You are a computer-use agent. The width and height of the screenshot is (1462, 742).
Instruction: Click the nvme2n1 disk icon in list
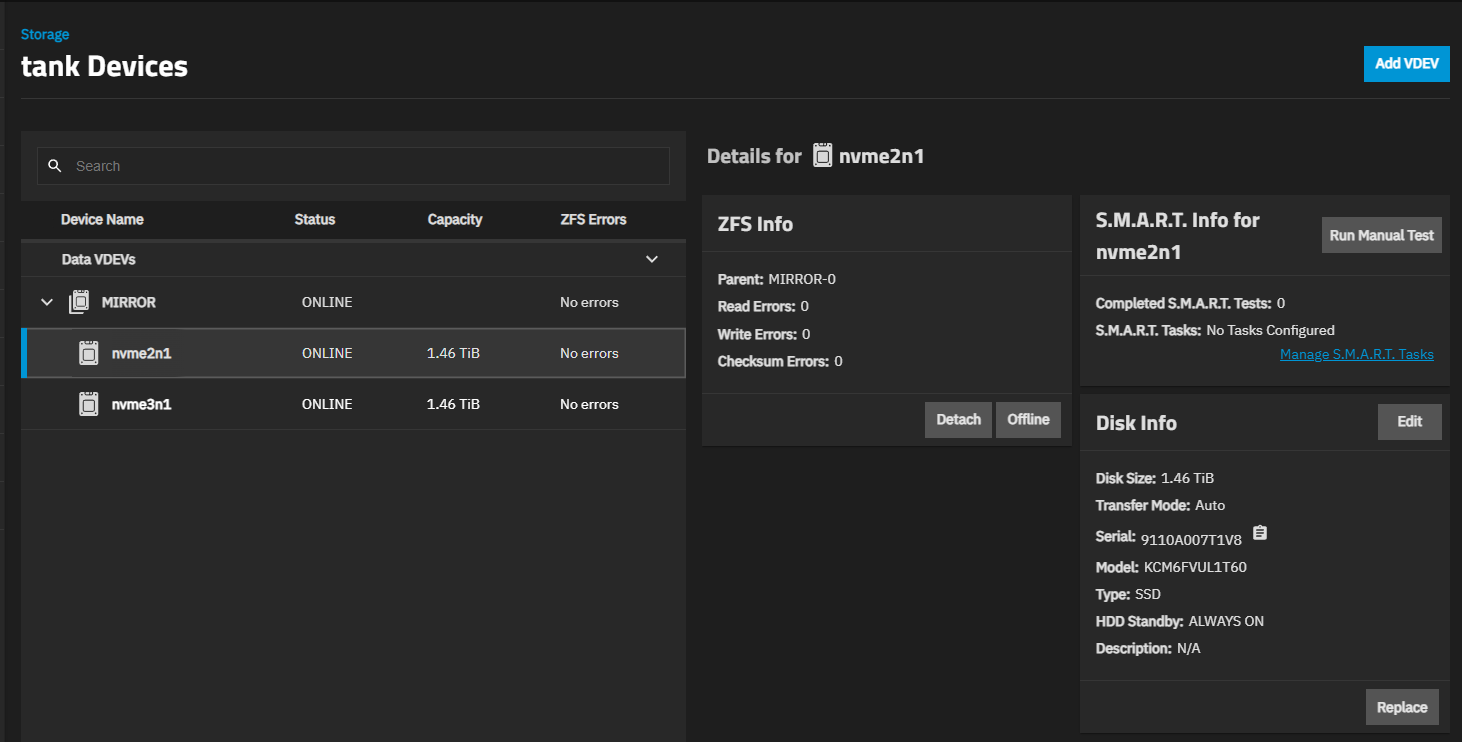point(89,353)
